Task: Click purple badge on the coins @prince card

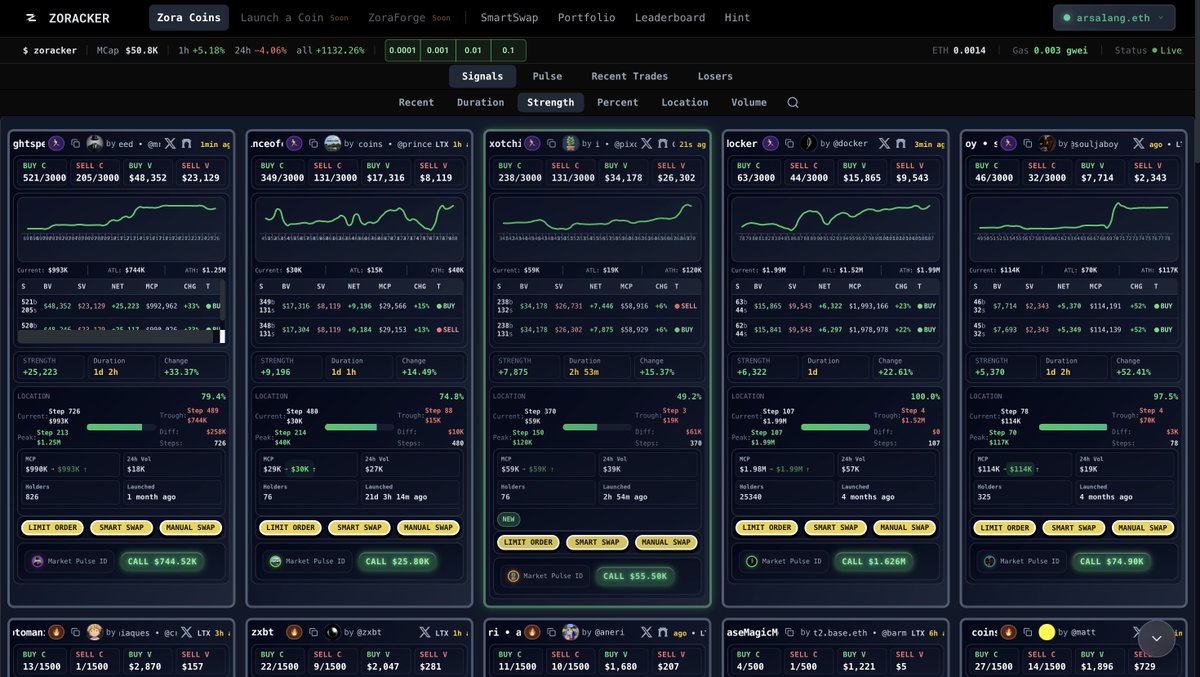Action: 294,143
